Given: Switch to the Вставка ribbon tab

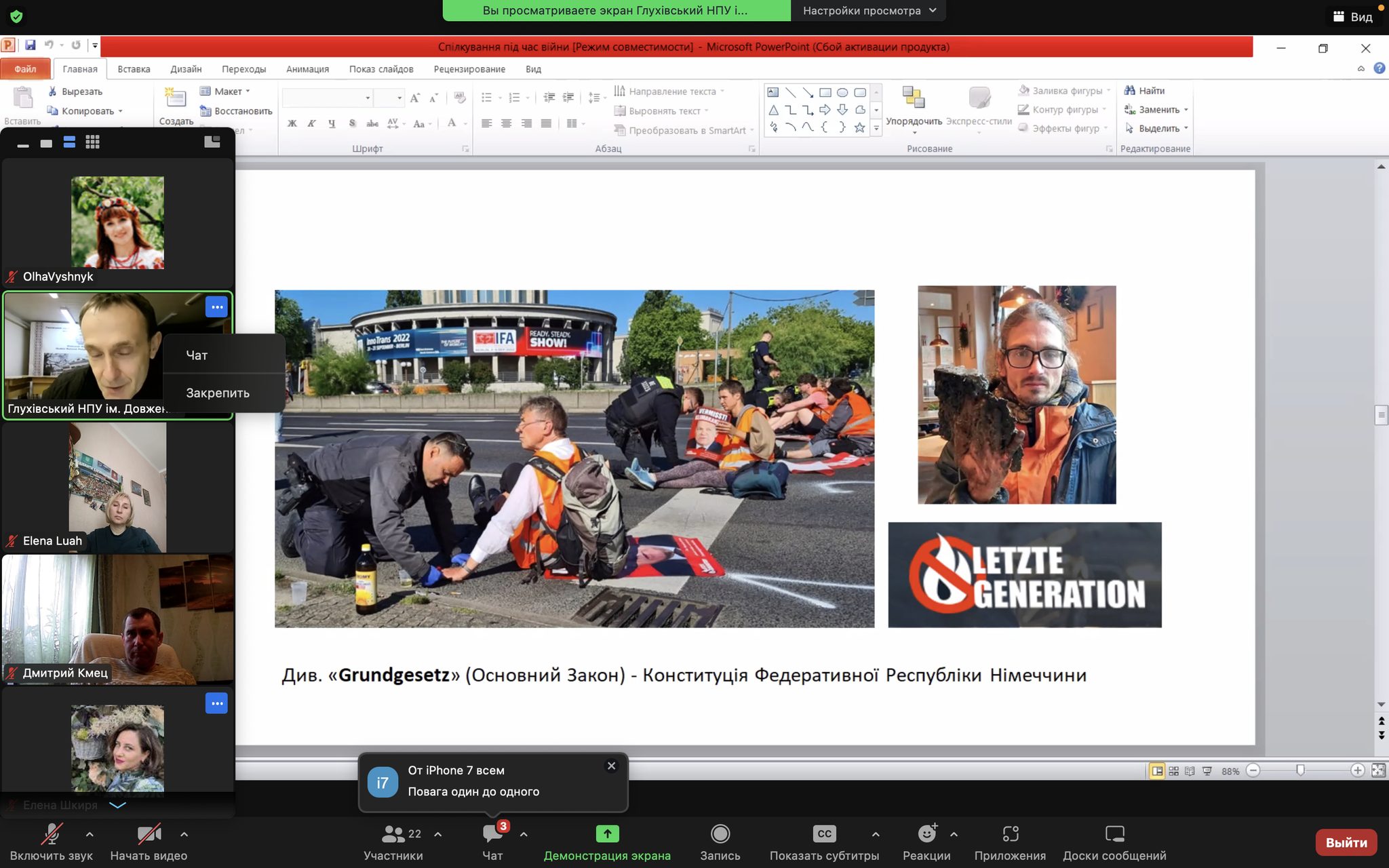Looking at the screenshot, I should (x=134, y=69).
